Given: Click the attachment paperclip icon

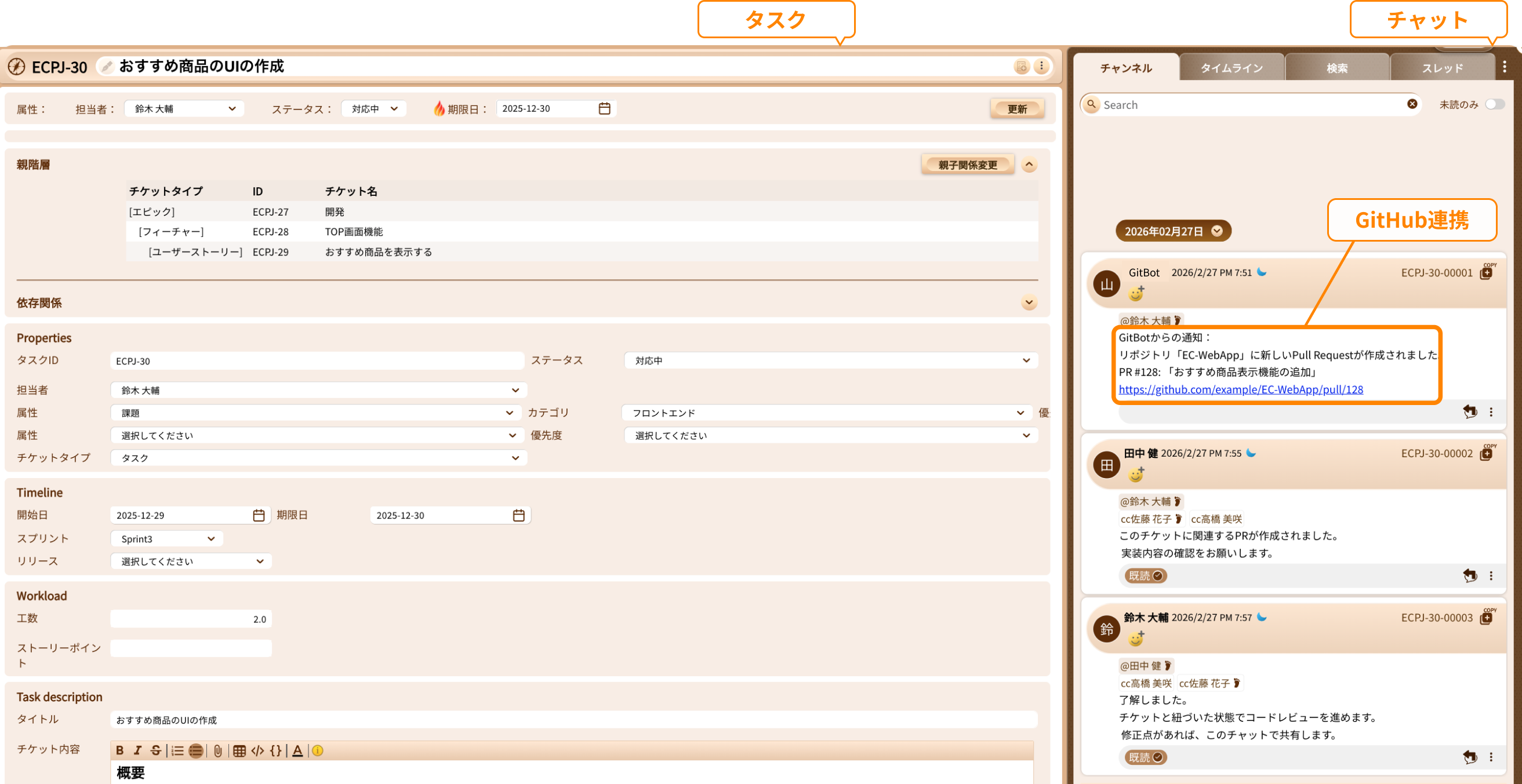Looking at the screenshot, I should 218,750.
